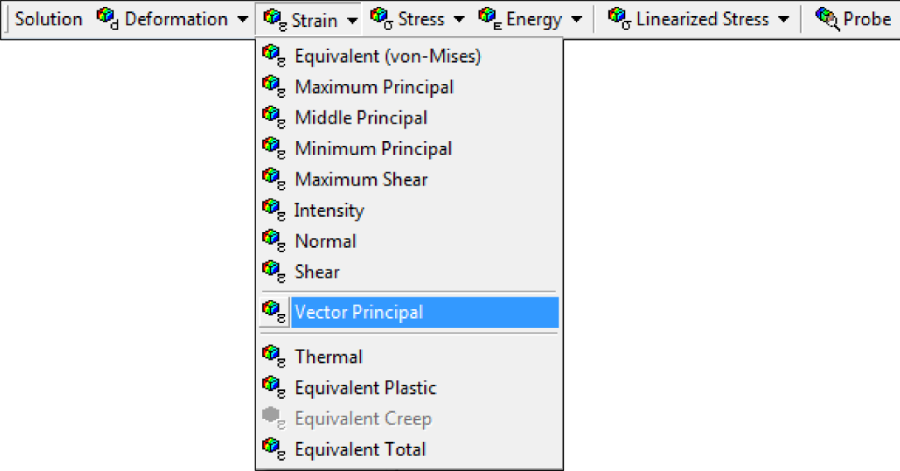Open the Linearized Stress dropdown arrow
The image size is (900, 471).
pyautogui.click(x=783, y=19)
